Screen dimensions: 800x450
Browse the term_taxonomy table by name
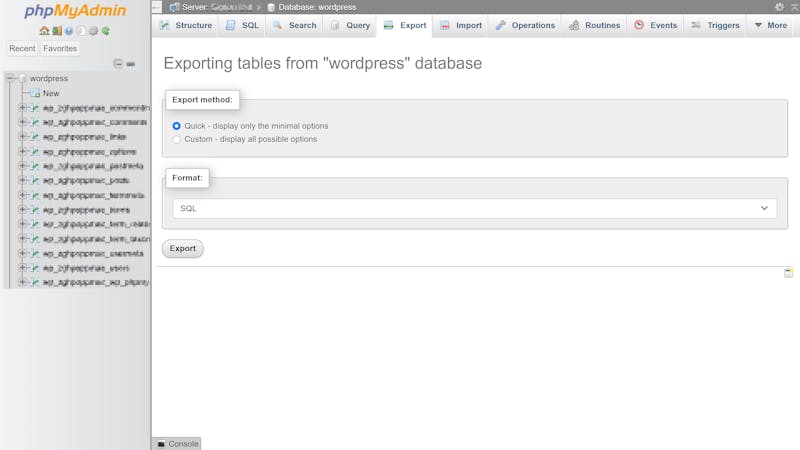pyautogui.click(x=96, y=239)
